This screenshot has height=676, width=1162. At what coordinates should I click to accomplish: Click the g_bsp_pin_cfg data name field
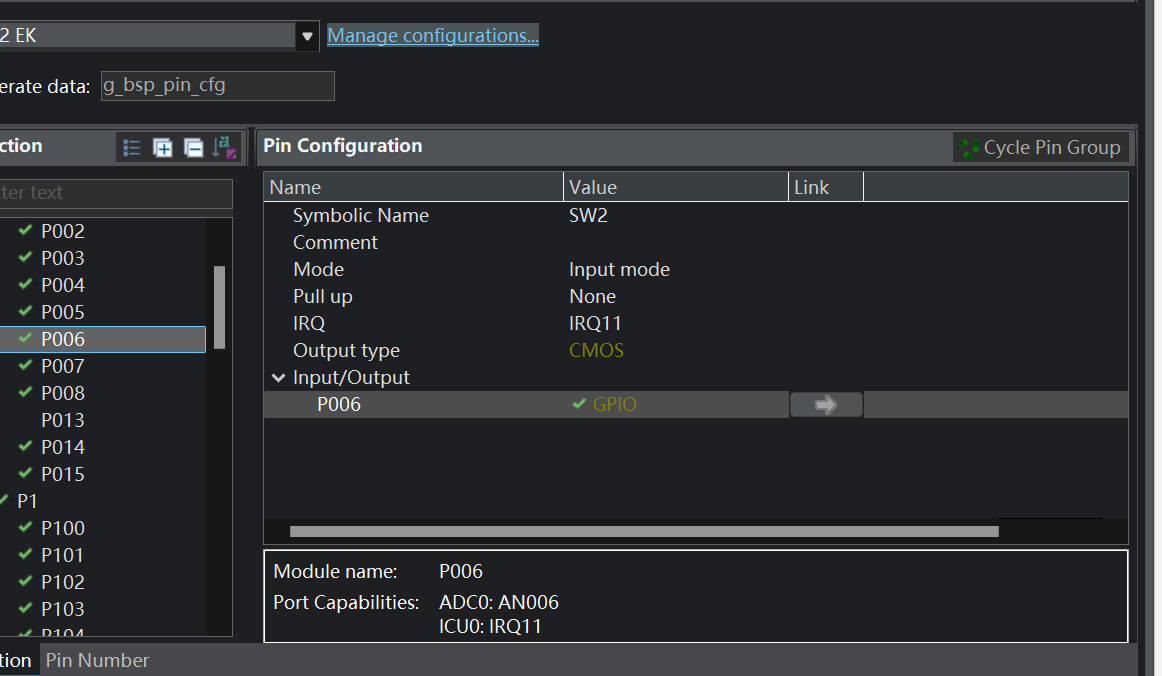218,86
